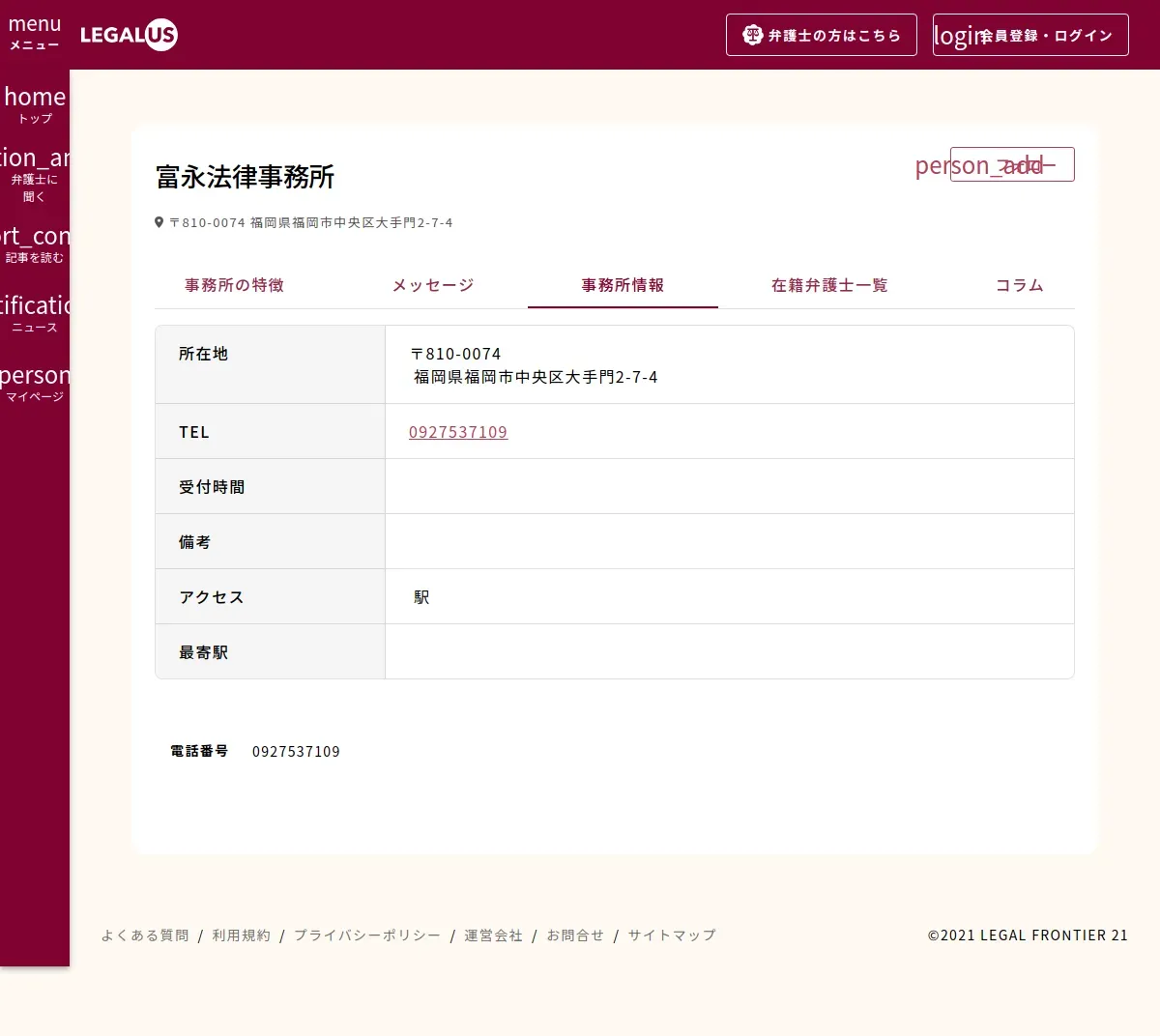
Task: Open 運営会社 footer link
Action: click(493, 935)
